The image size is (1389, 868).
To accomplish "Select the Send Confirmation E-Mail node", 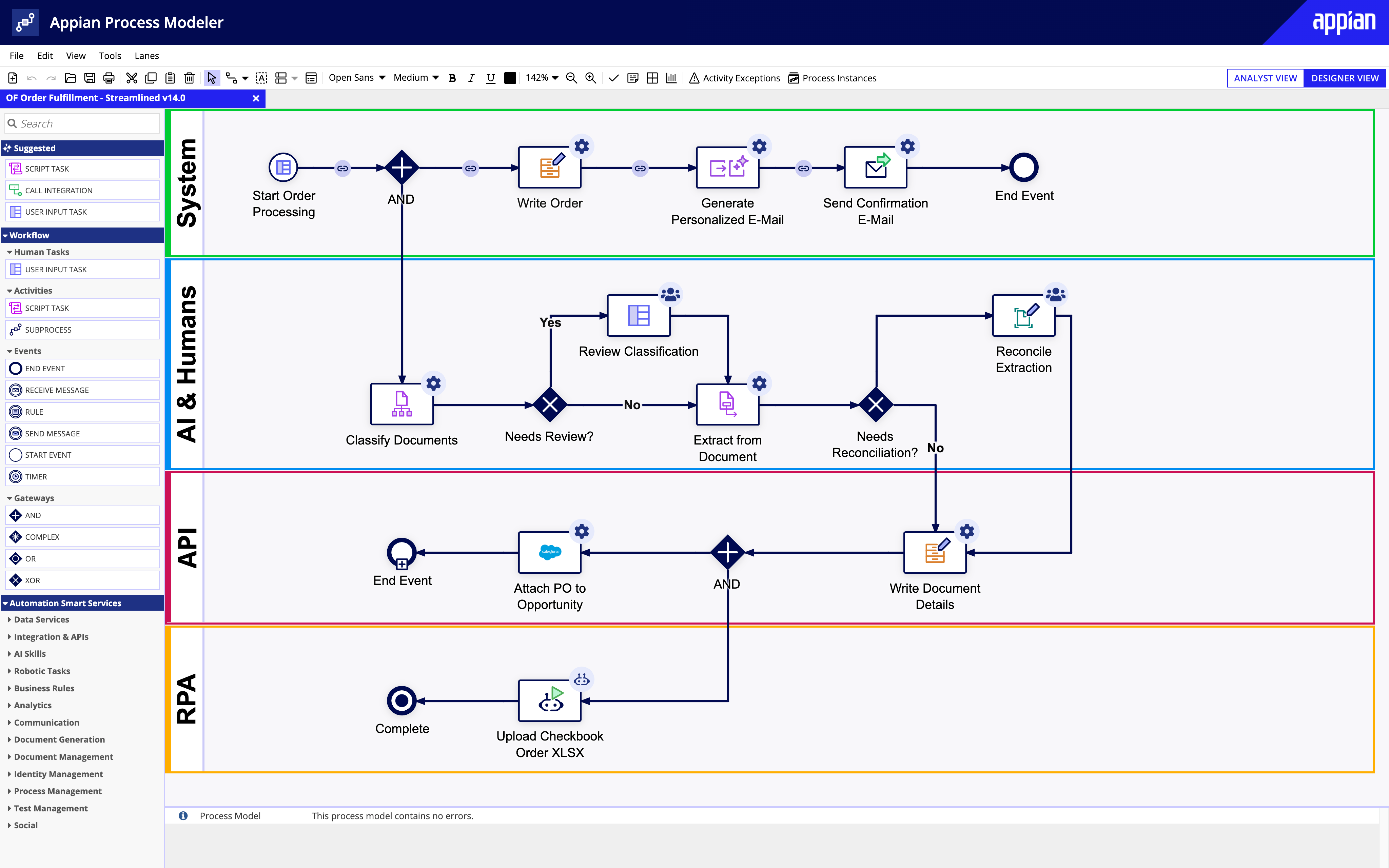I will coord(875,167).
